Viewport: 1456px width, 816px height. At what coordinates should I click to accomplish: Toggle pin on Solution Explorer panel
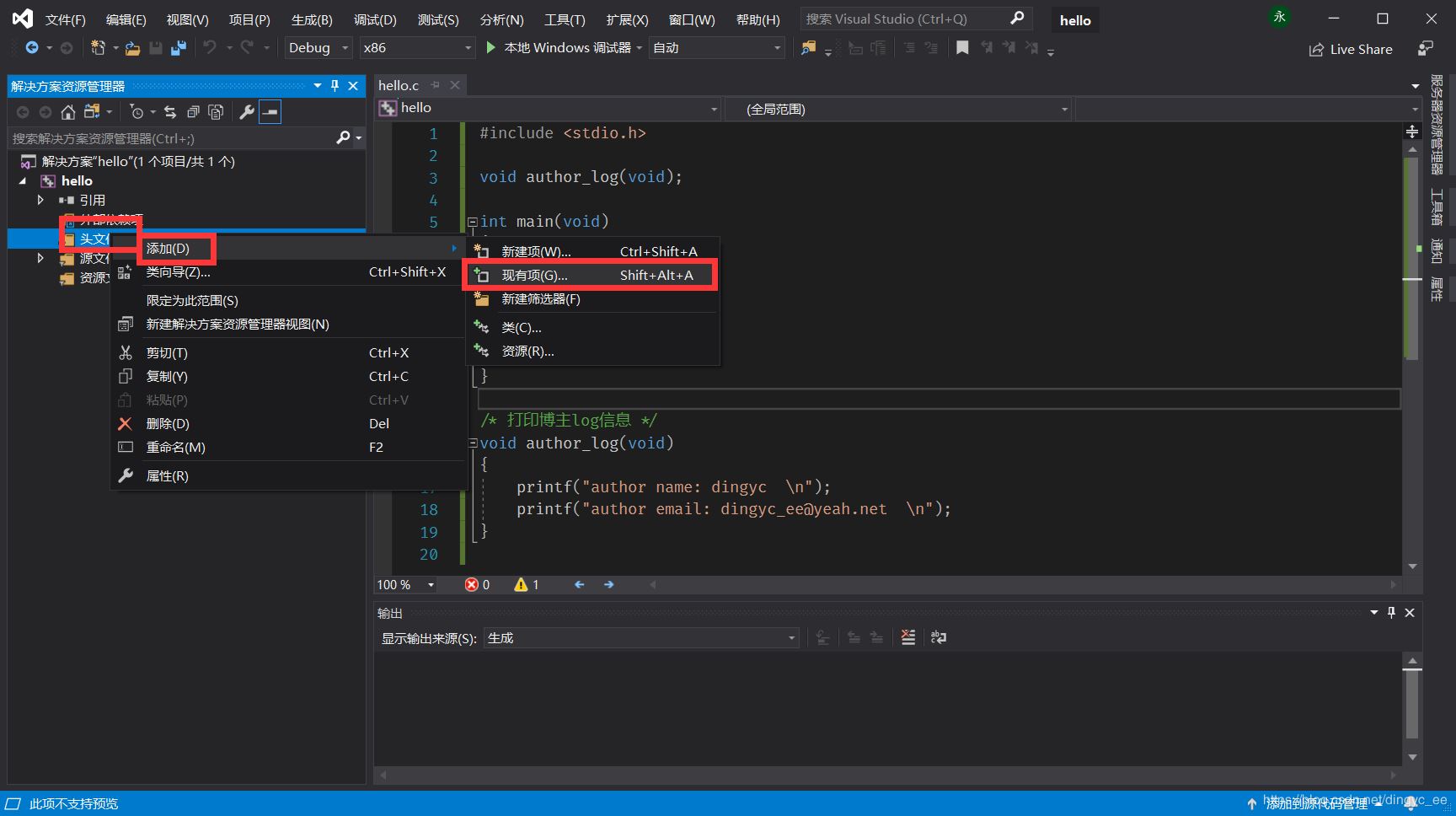pos(335,85)
